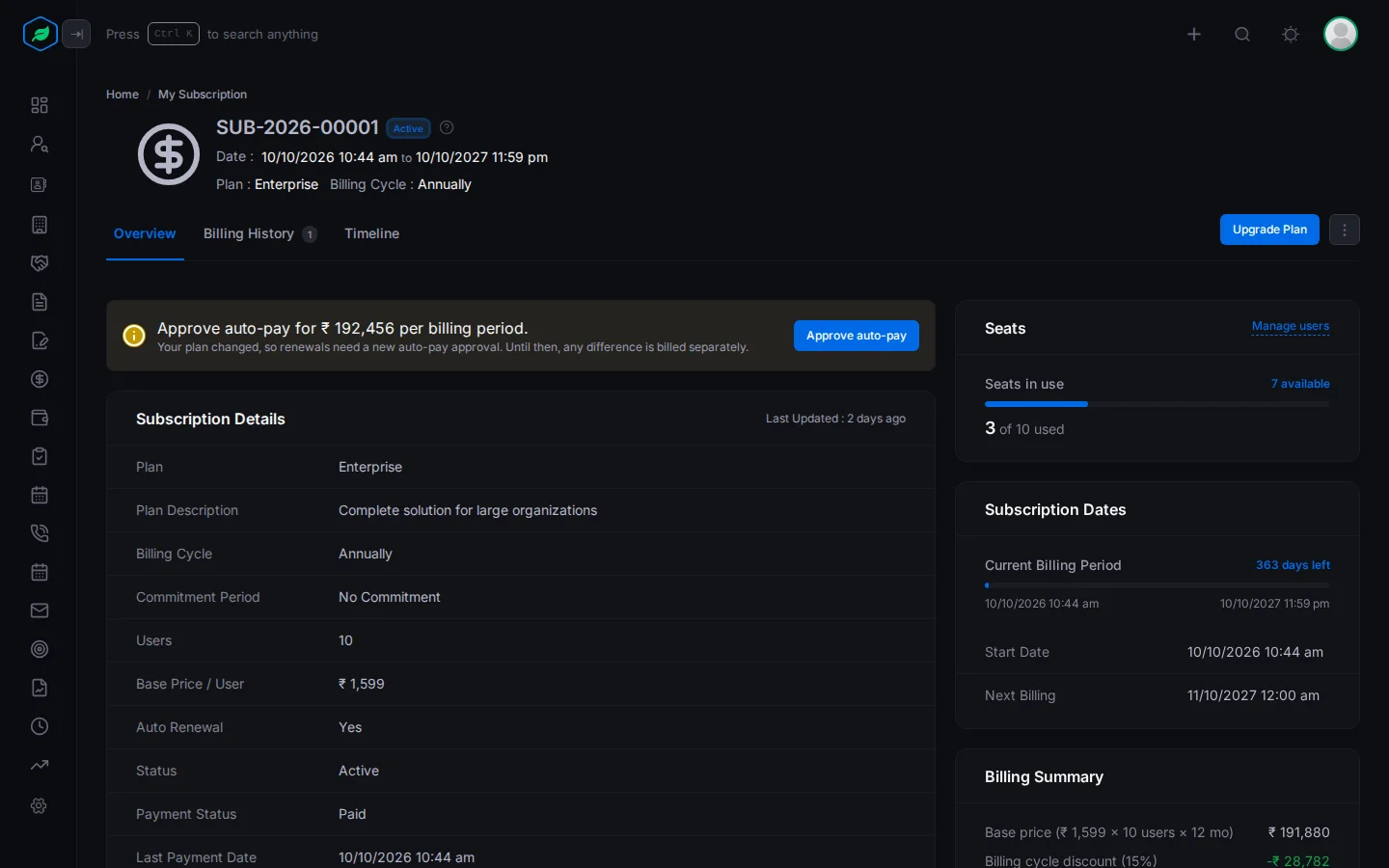
Task: Switch to the Timeline tab
Action: (x=371, y=233)
